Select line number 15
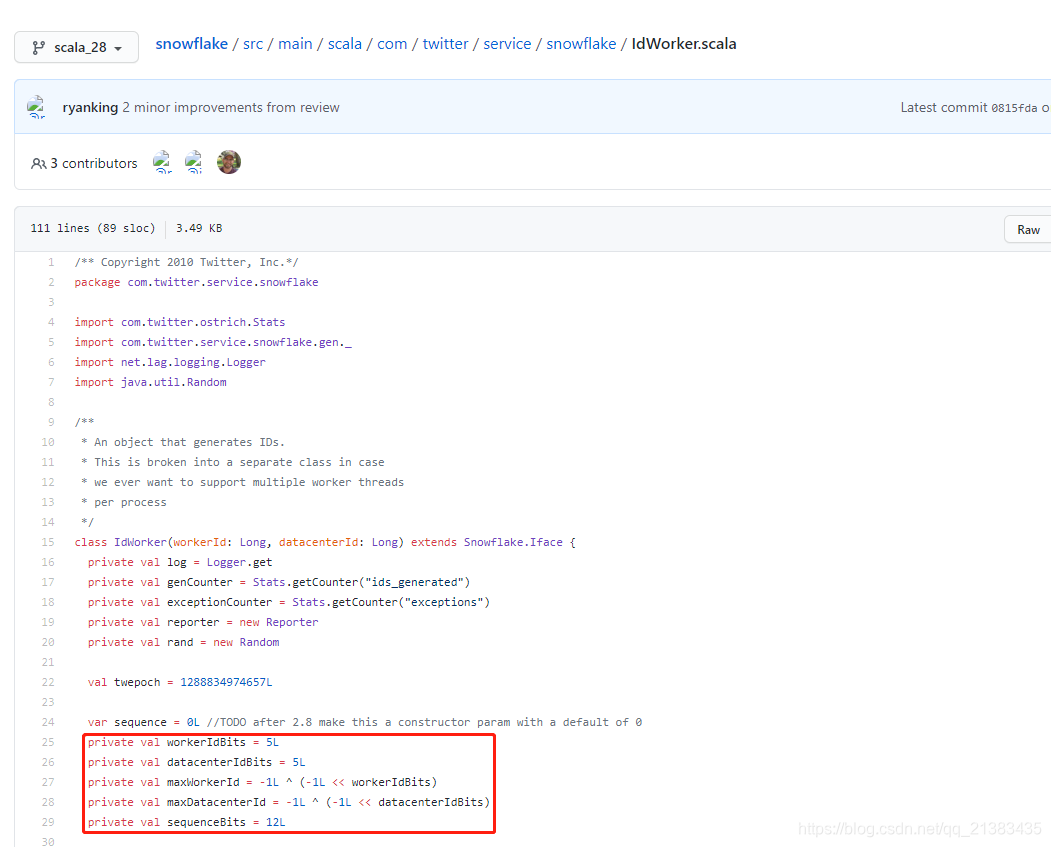The height and width of the screenshot is (847, 1051). (48, 542)
